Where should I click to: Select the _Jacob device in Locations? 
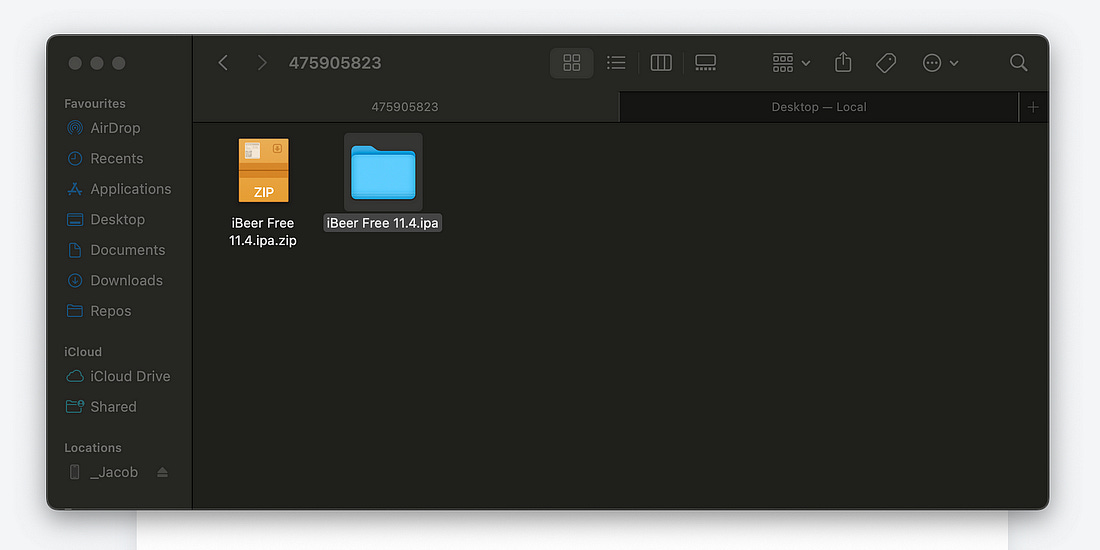click(x=105, y=472)
